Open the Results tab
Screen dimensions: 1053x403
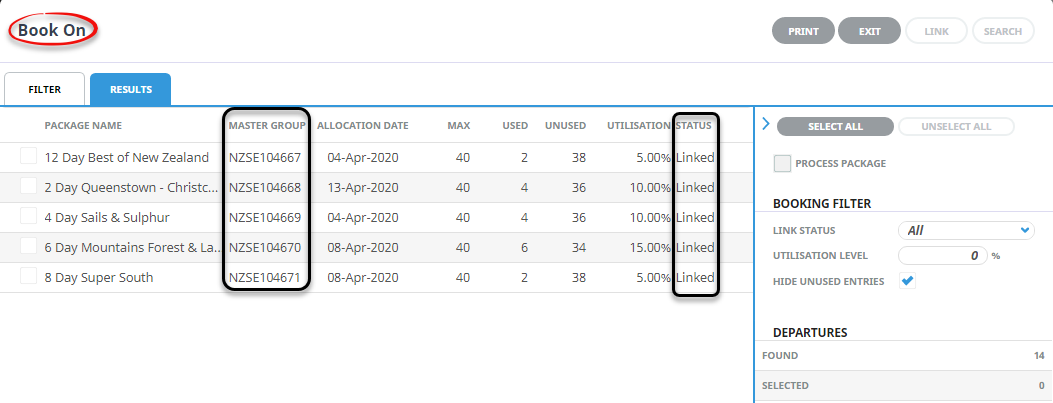[130, 89]
